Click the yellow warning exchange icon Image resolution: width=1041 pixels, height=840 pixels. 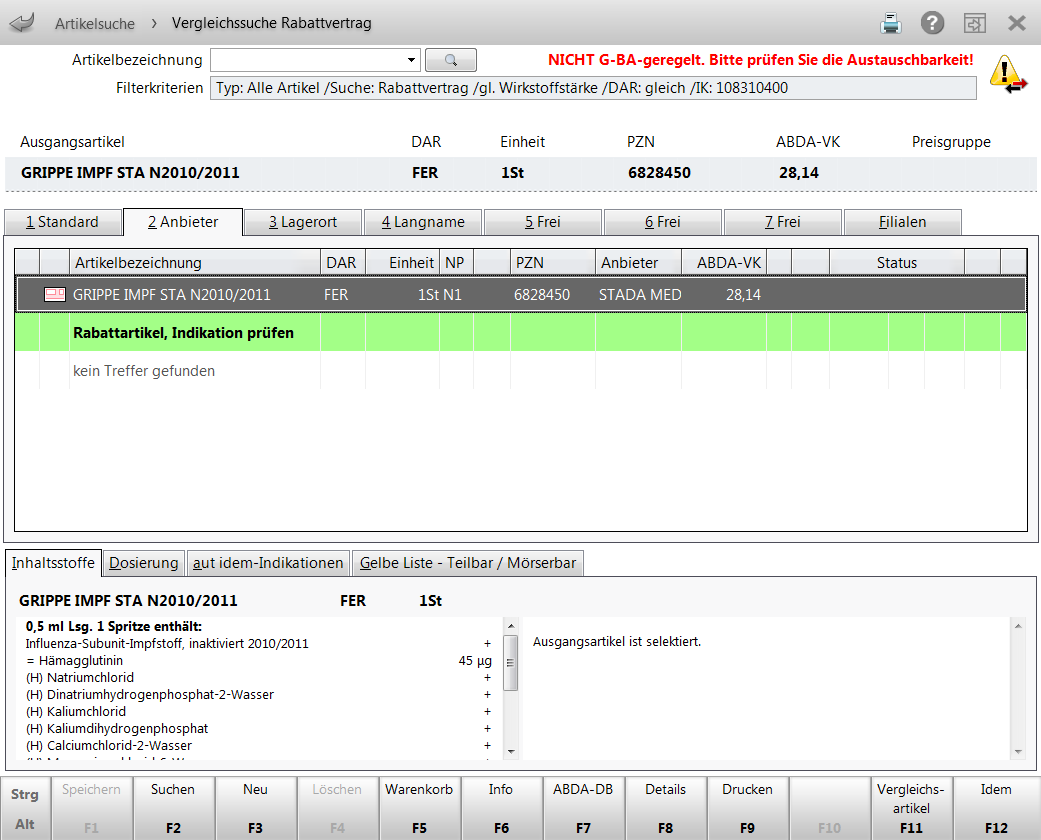(1008, 74)
